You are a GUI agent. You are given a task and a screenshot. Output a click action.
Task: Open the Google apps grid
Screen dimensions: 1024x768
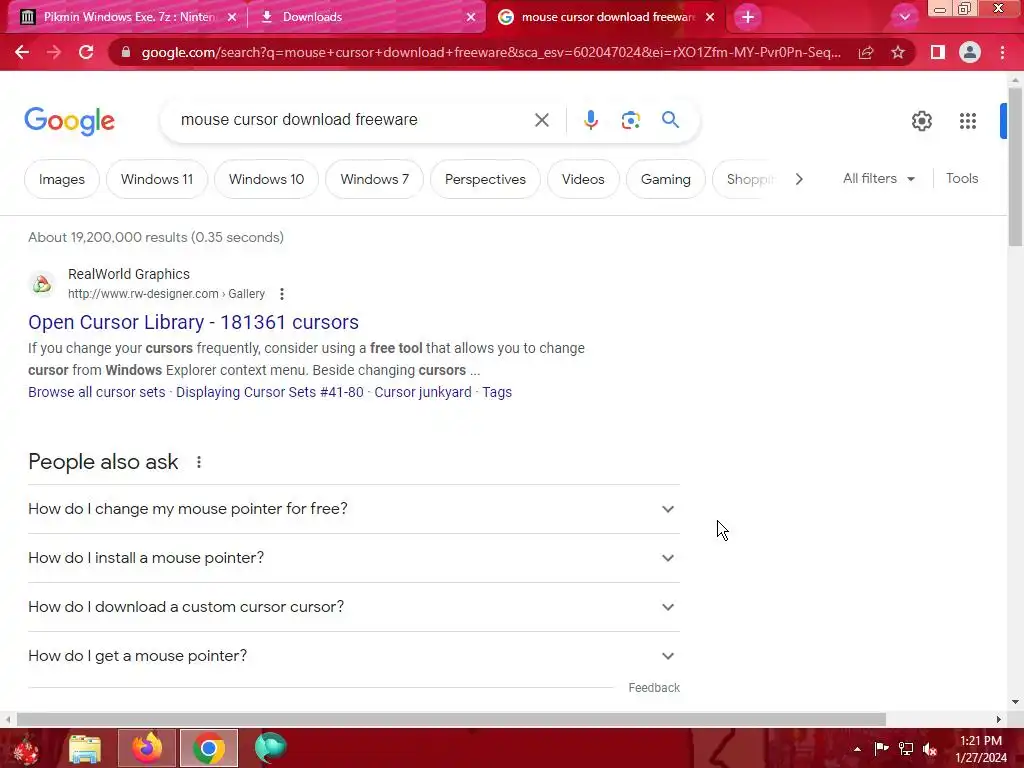[967, 121]
